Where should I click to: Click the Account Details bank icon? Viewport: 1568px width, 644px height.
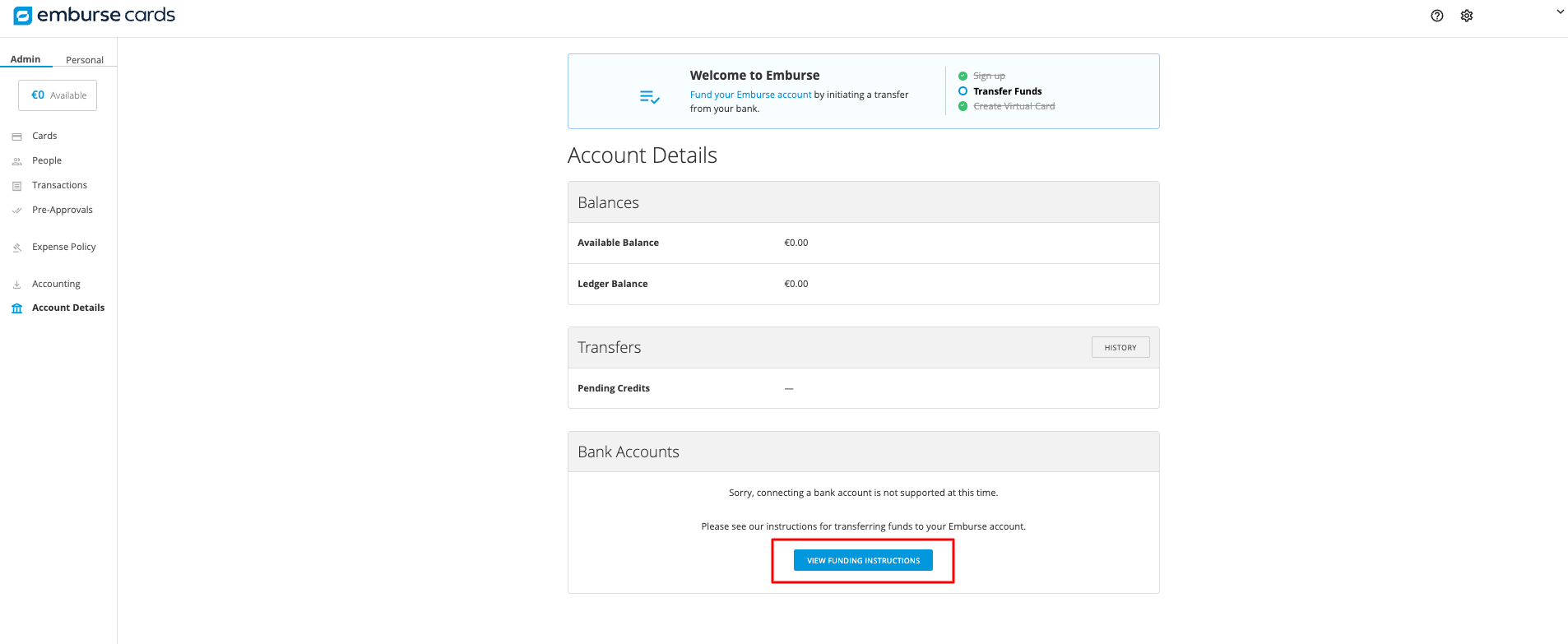coord(16,308)
